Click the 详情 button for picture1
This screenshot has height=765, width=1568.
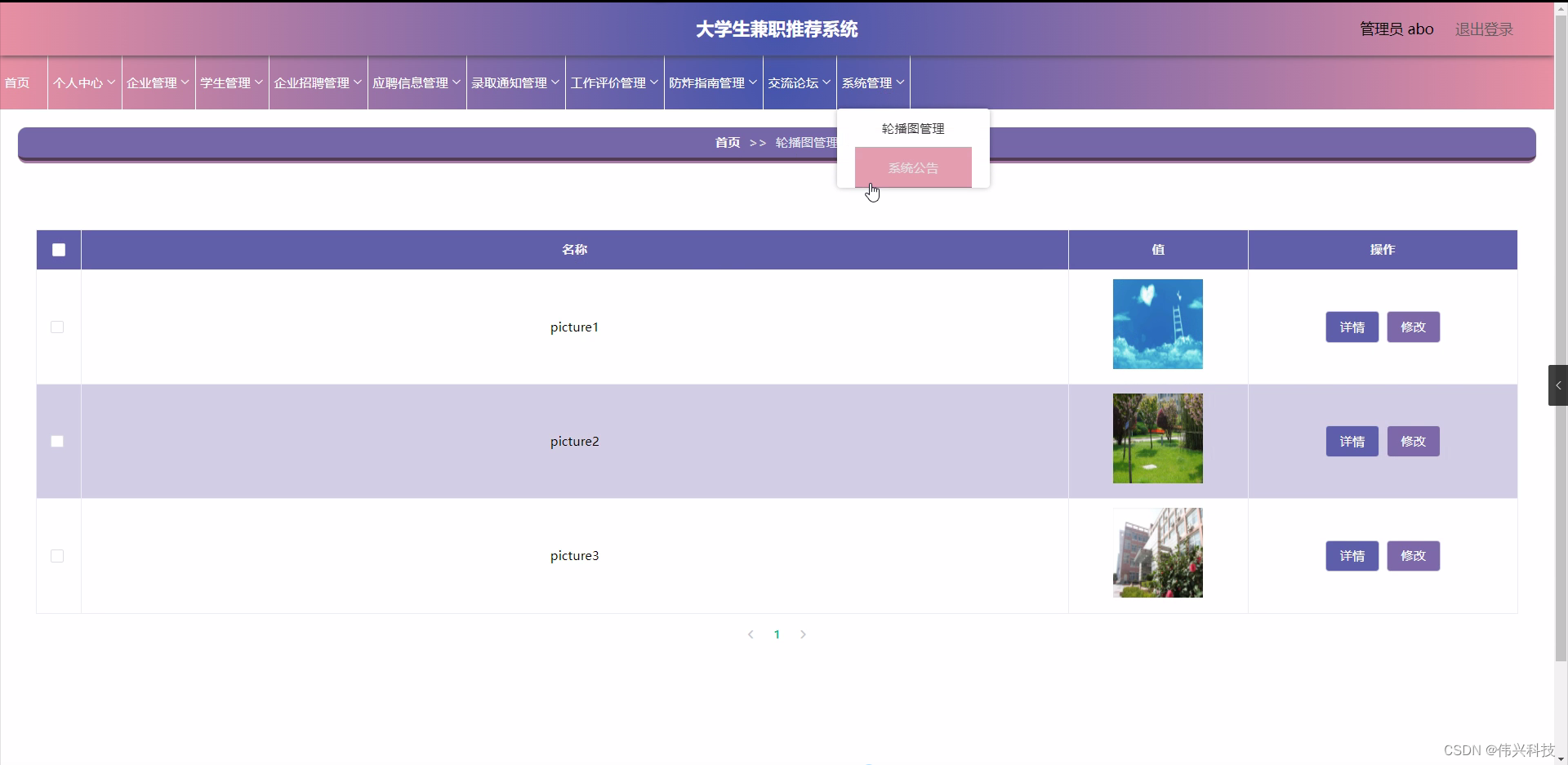tap(1352, 327)
